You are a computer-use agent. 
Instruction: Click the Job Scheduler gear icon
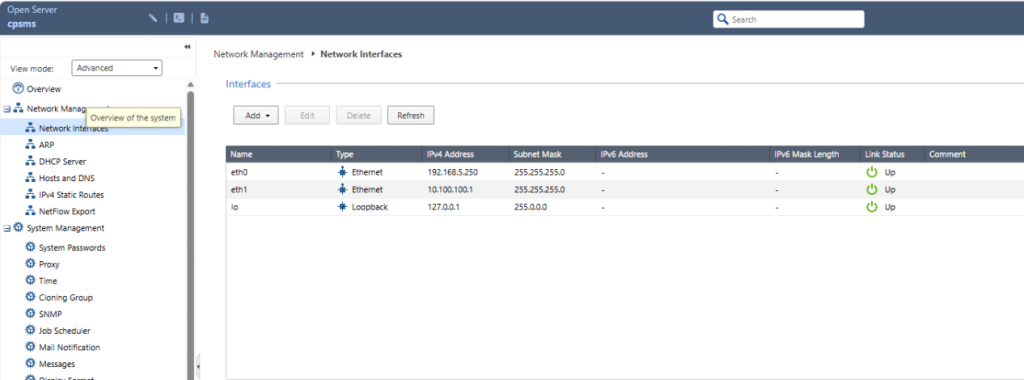pos(30,330)
